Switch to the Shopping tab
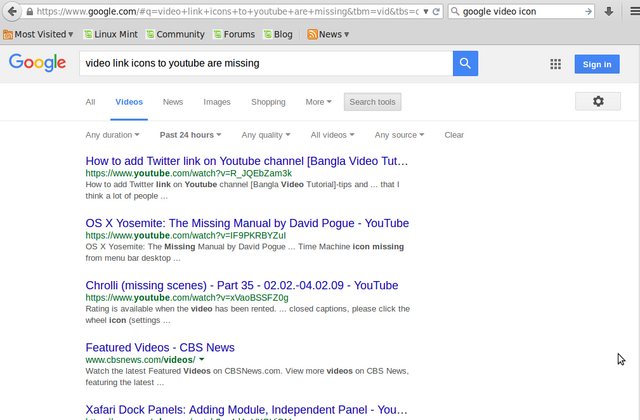 point(268,102)
